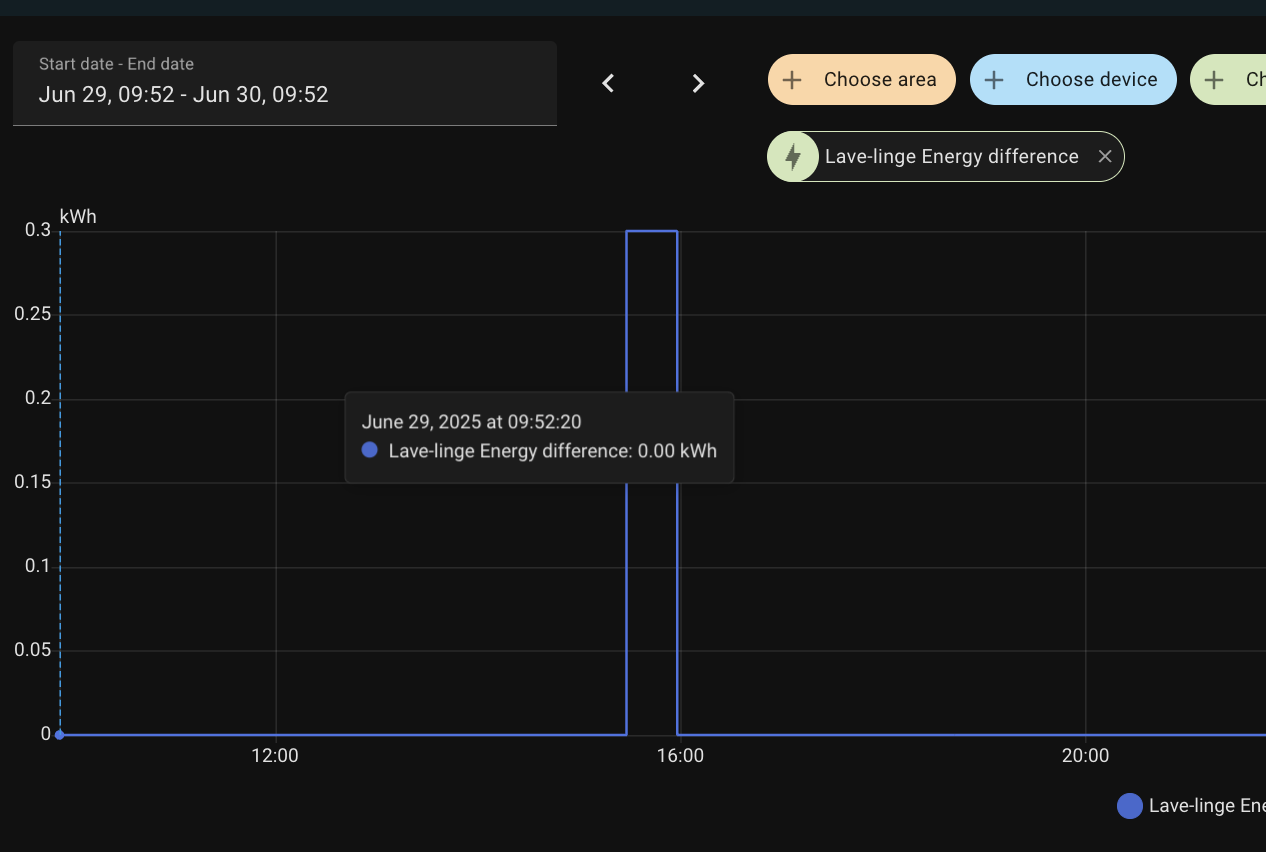Click the Lave-linge legend text below chart
This screenshot has width=1266, height=852.
(1206, 806)
